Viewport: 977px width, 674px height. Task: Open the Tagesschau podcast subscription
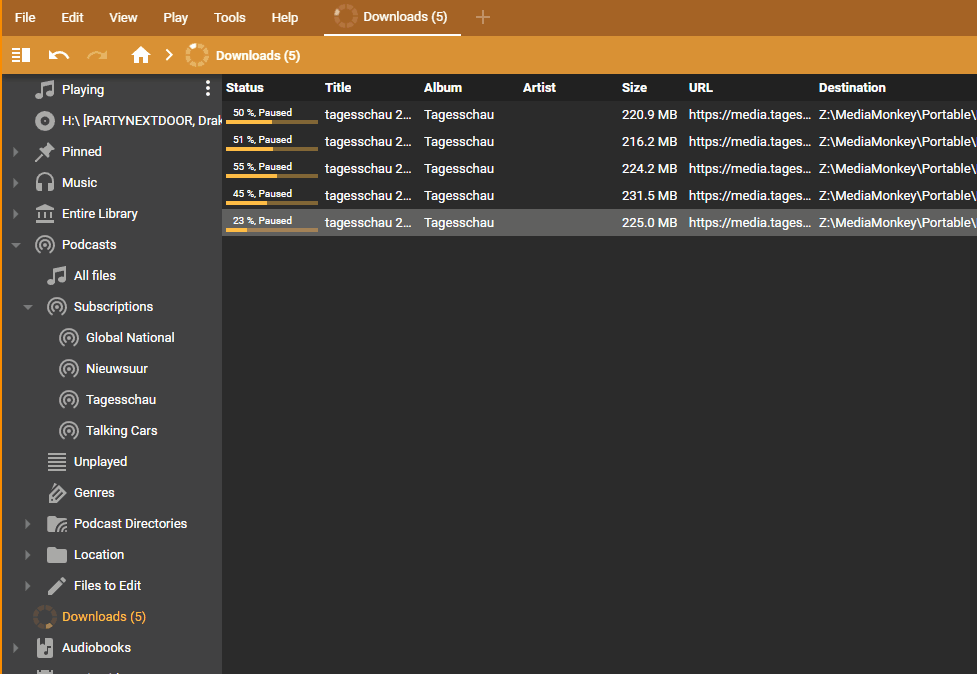[120, 400]
